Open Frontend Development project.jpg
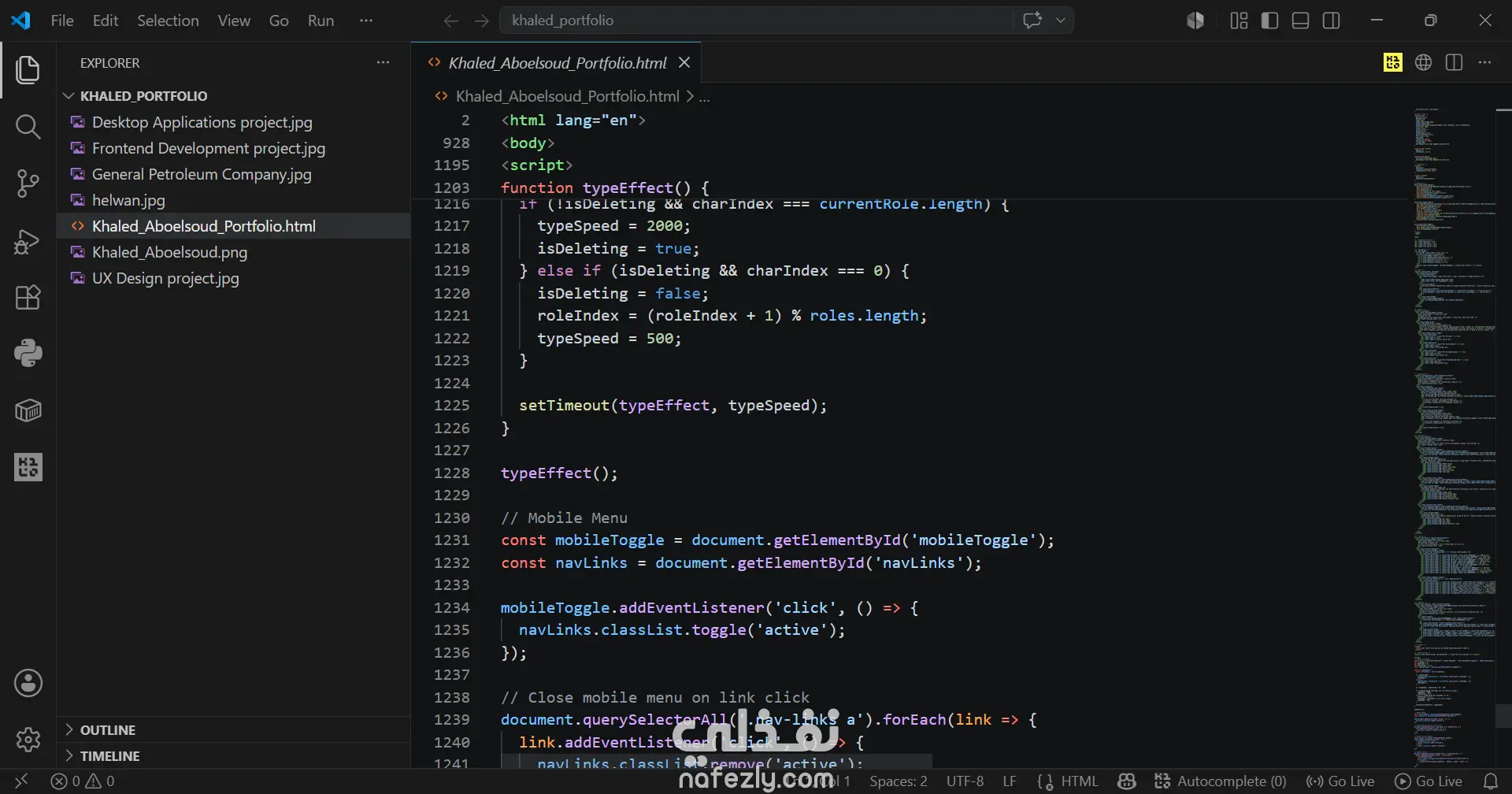The image size is (1512, 794). click(234, 148)
